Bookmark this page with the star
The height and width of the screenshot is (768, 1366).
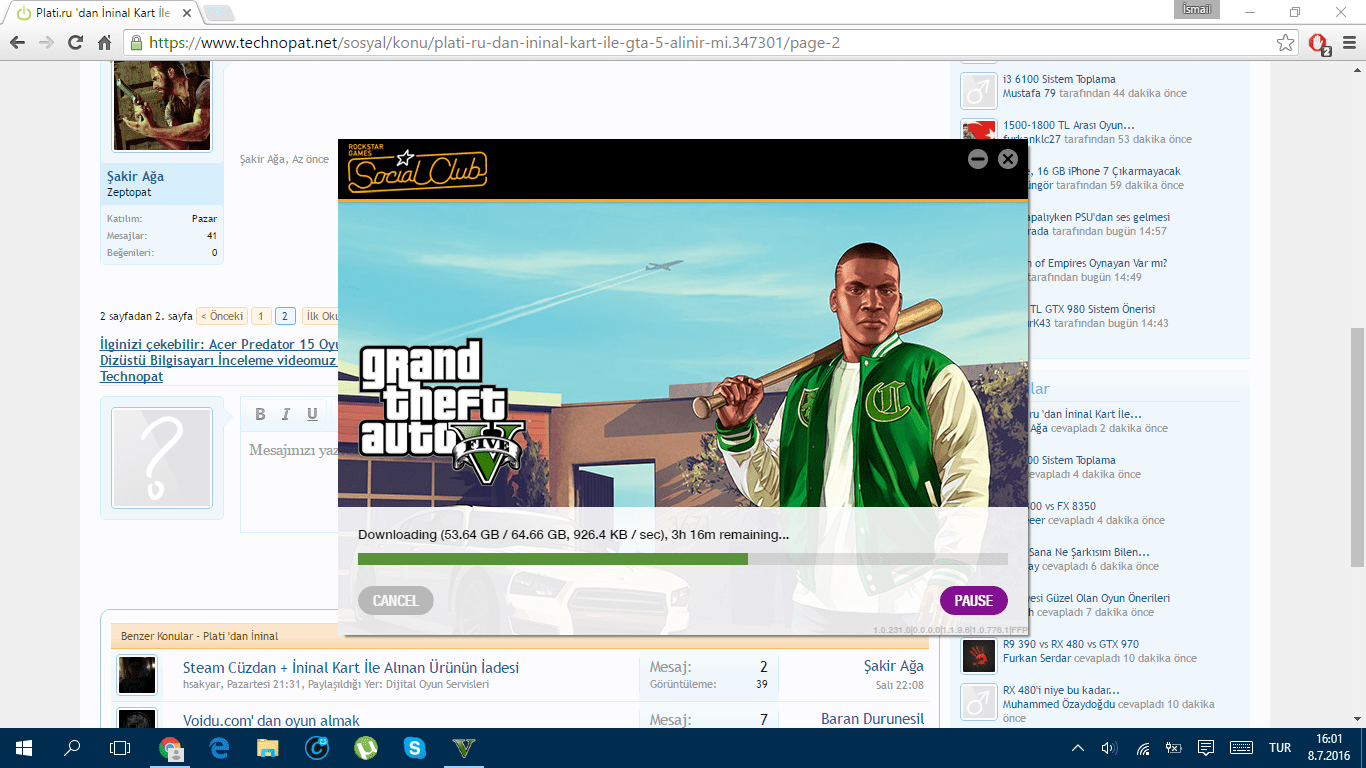click(1285, 43)
